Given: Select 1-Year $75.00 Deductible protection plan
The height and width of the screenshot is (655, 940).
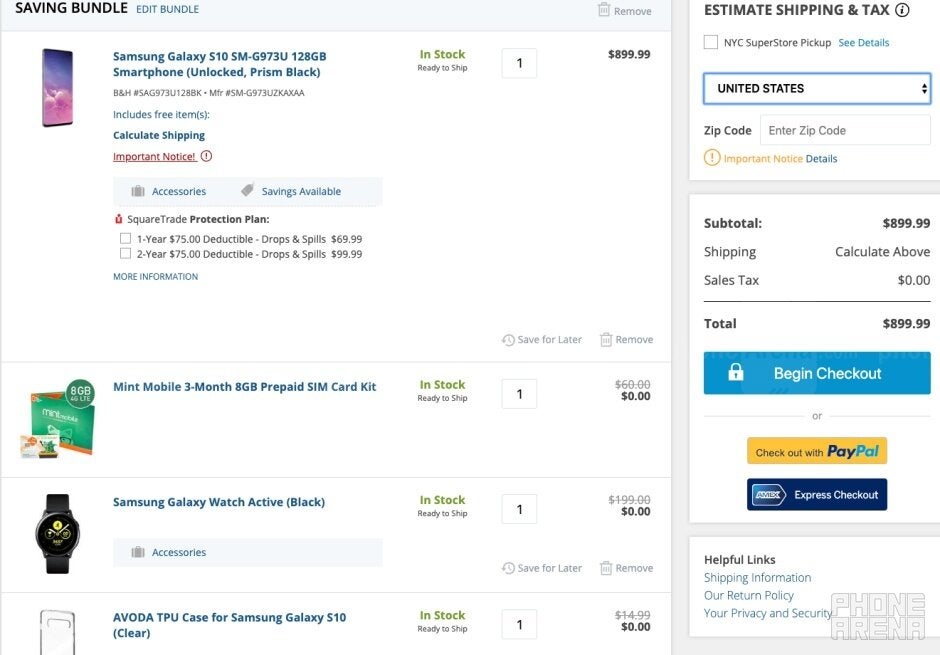Looking at the screenshot, I should pyautogui.click(x=125, y=239).
